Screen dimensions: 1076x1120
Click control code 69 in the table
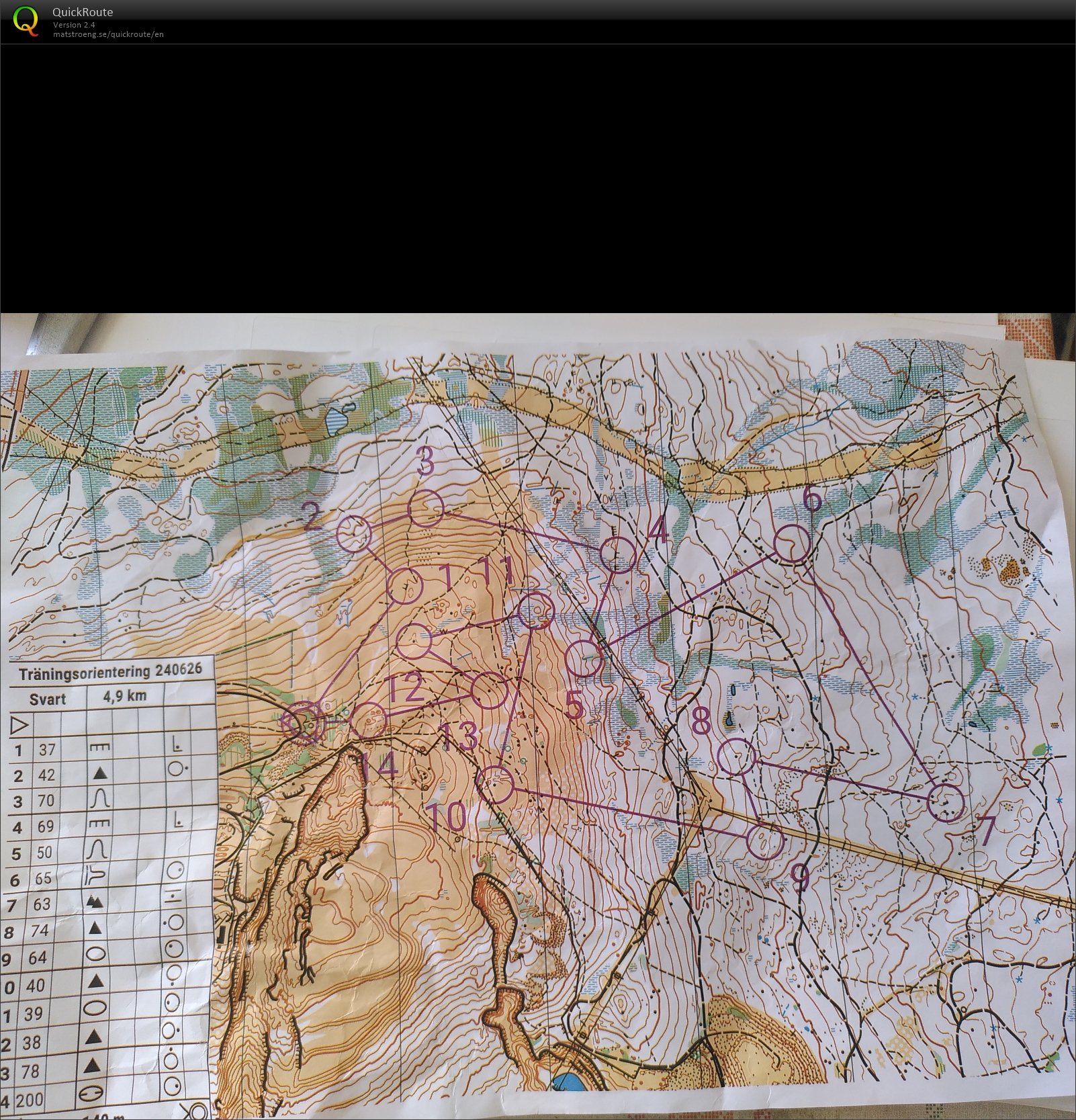[45, 826]
